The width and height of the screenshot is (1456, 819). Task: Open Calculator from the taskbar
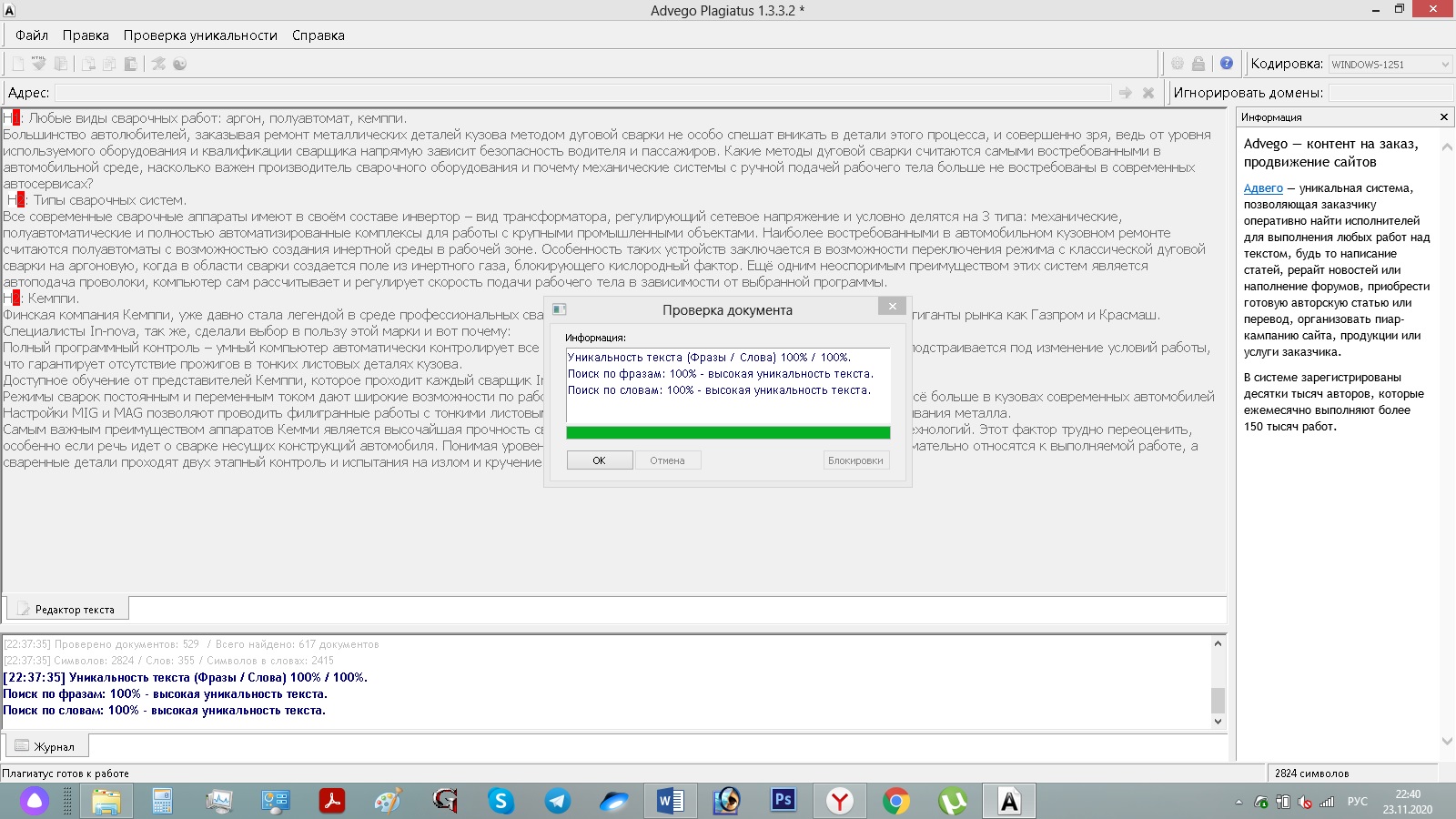tap(163, 801)
